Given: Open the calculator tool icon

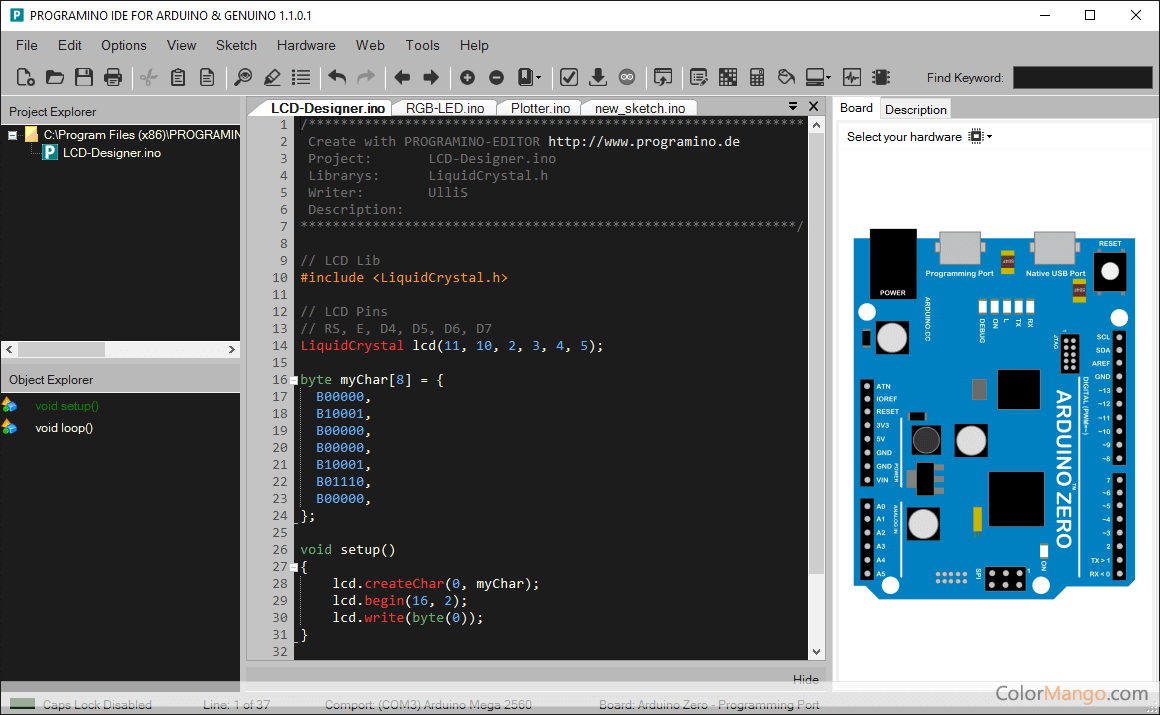Looking at the screenshot, I should pyautogui.click(x=757, y=77).
